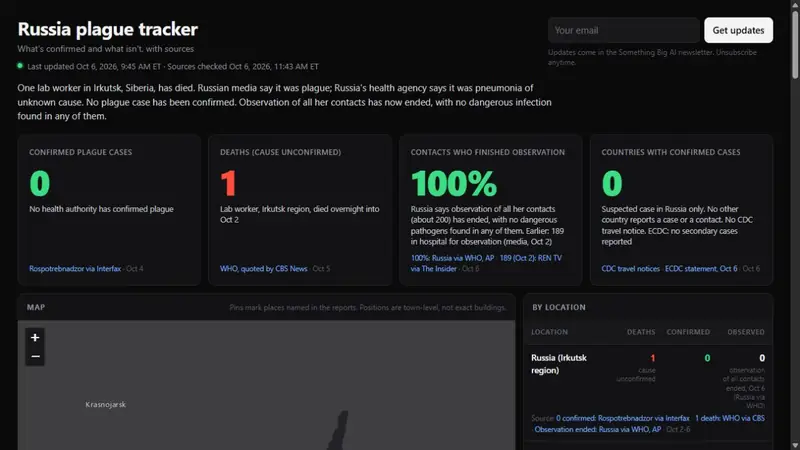Open the ECDC statement, Oct 6 link

point(701,268)
